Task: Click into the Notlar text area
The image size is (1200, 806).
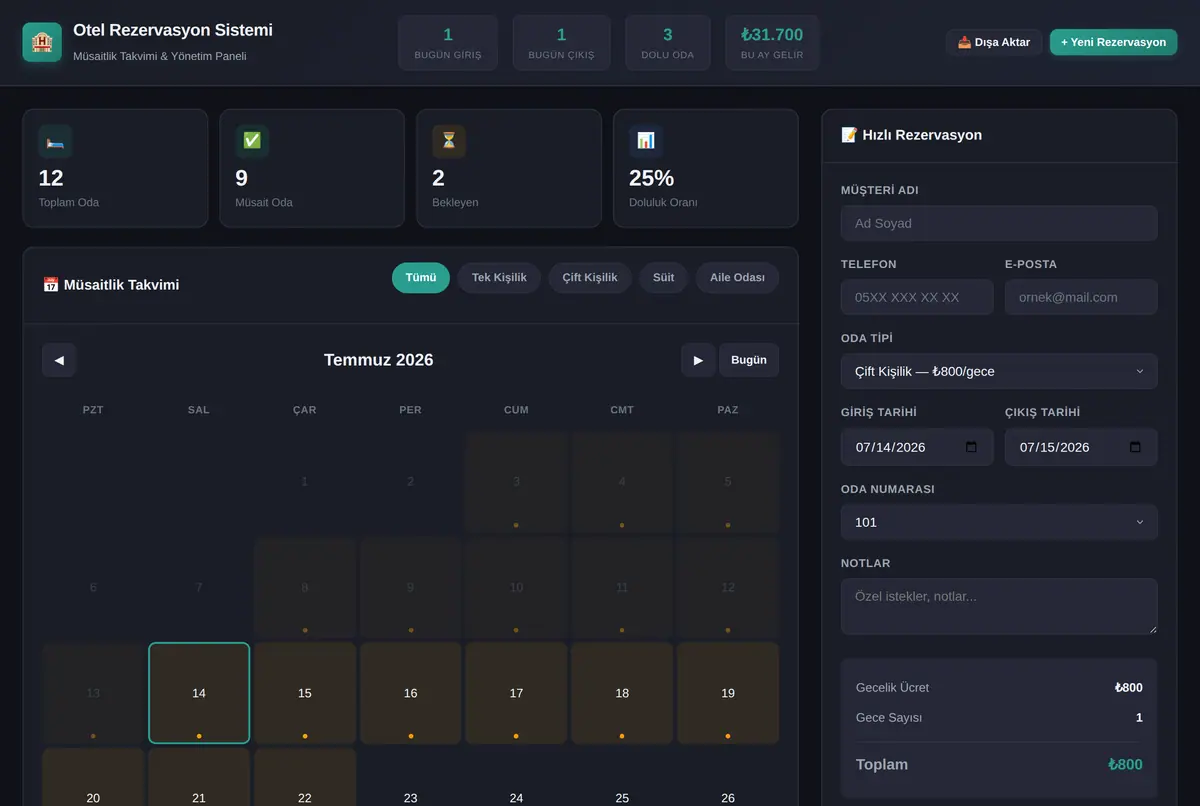Action: 999,606
